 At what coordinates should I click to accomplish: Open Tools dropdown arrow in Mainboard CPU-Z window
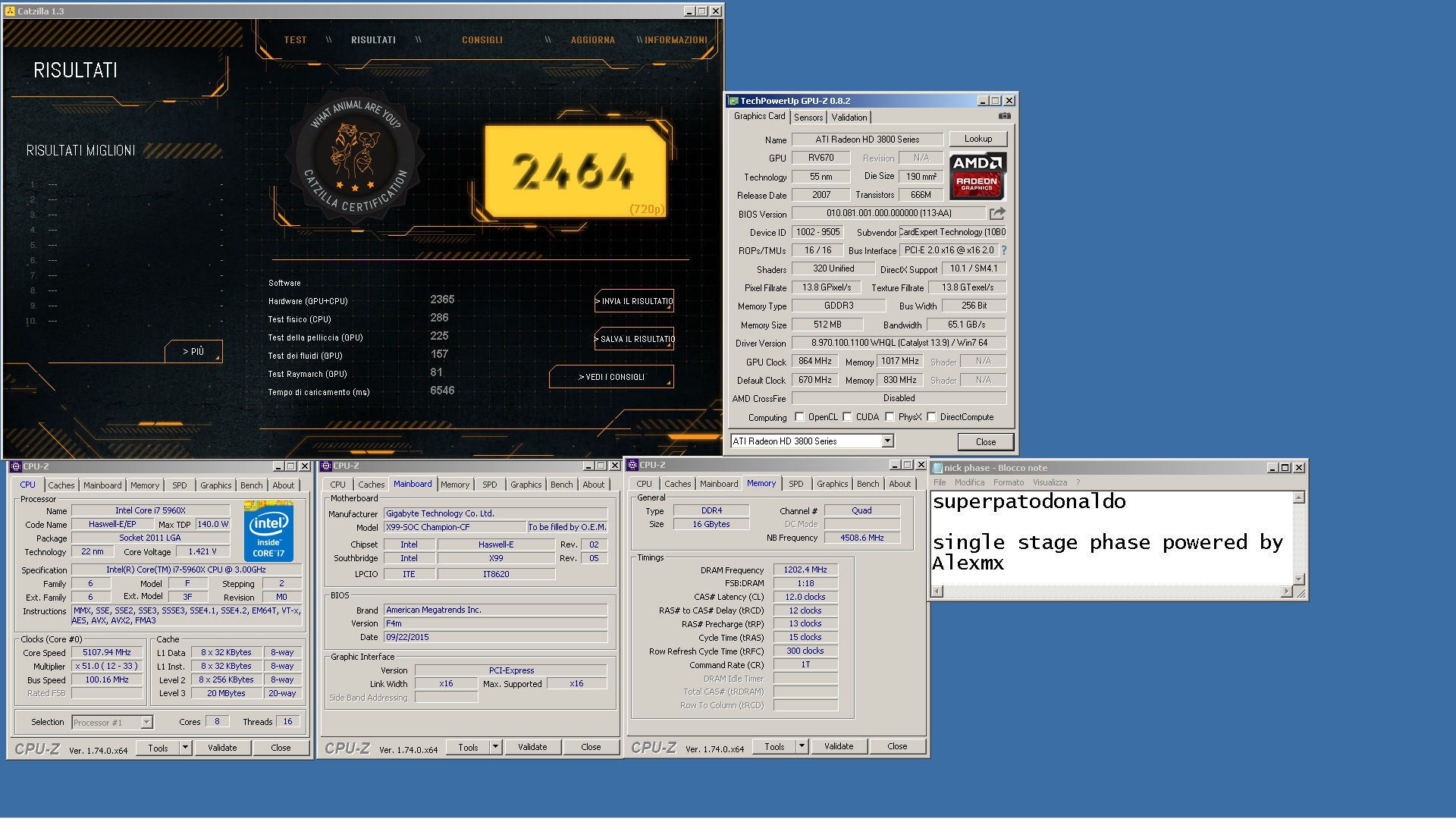coord(495,747)
